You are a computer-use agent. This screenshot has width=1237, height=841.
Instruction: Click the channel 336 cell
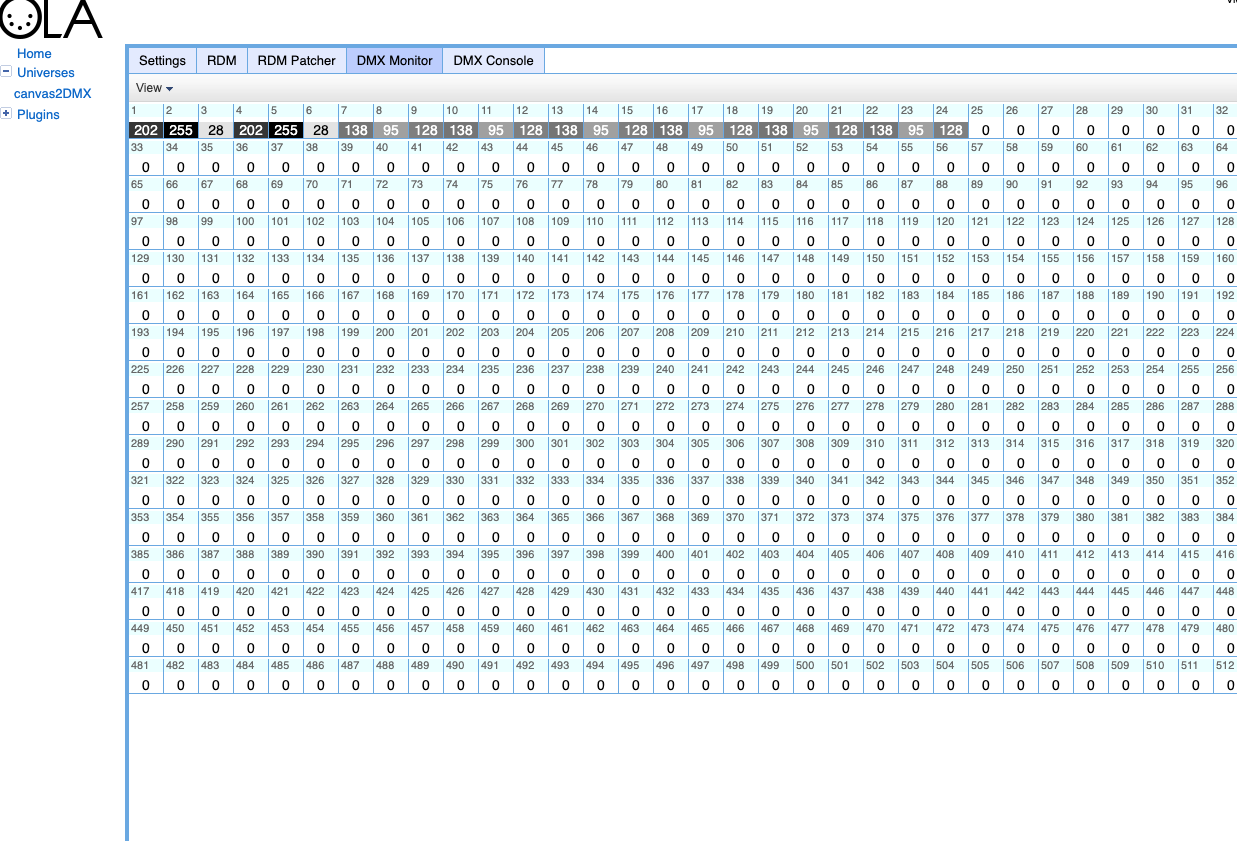coord(671,491)
